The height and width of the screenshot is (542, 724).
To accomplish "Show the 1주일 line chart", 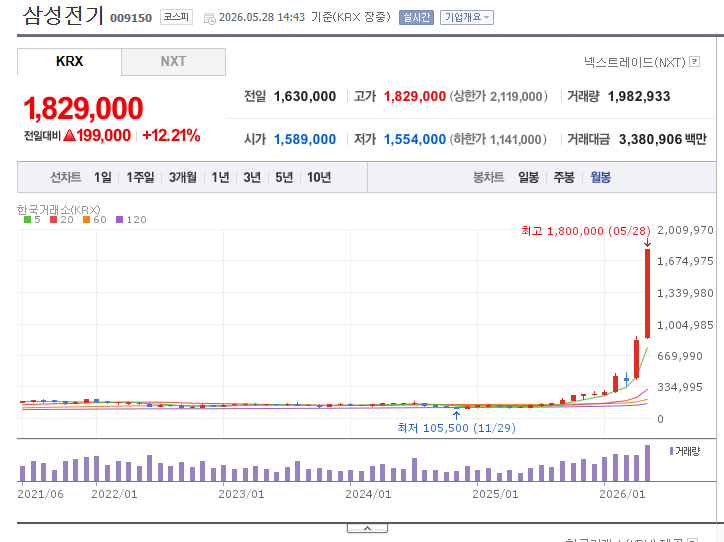I will (x=140, y=177).
